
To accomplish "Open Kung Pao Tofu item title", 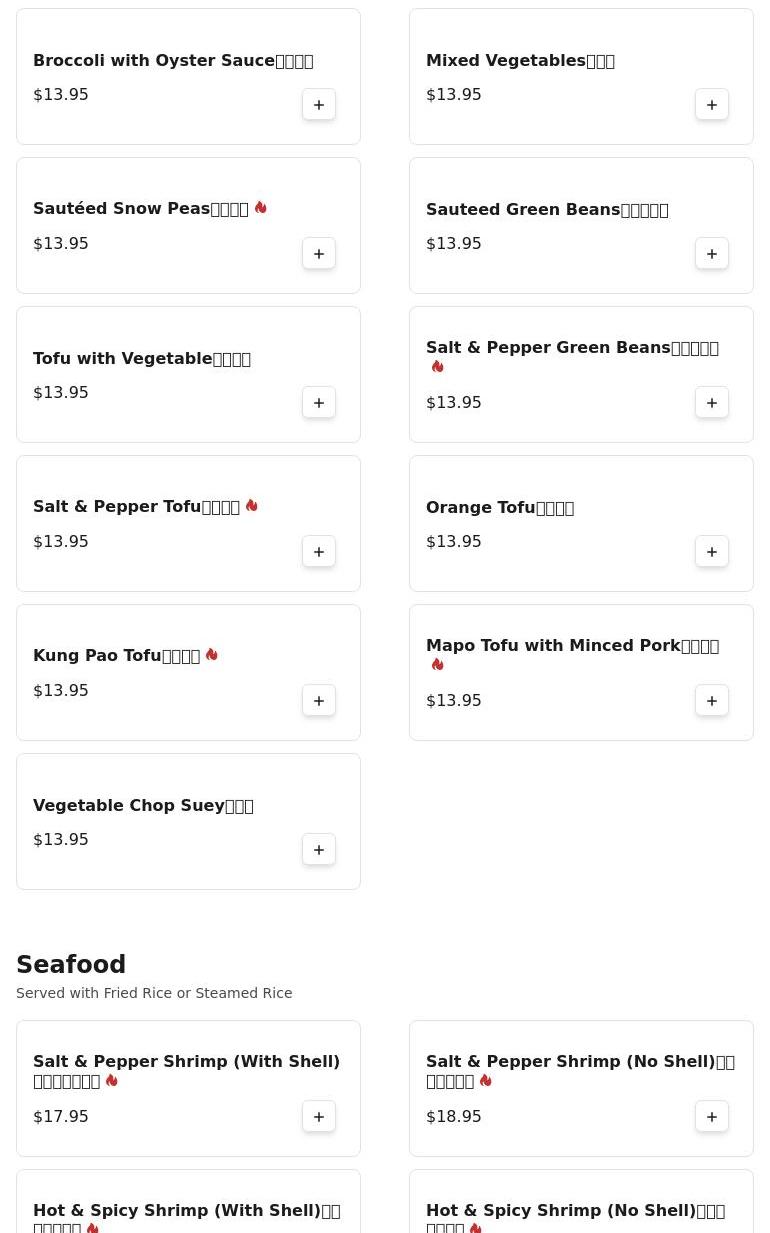I will click(x=117, y=656).
